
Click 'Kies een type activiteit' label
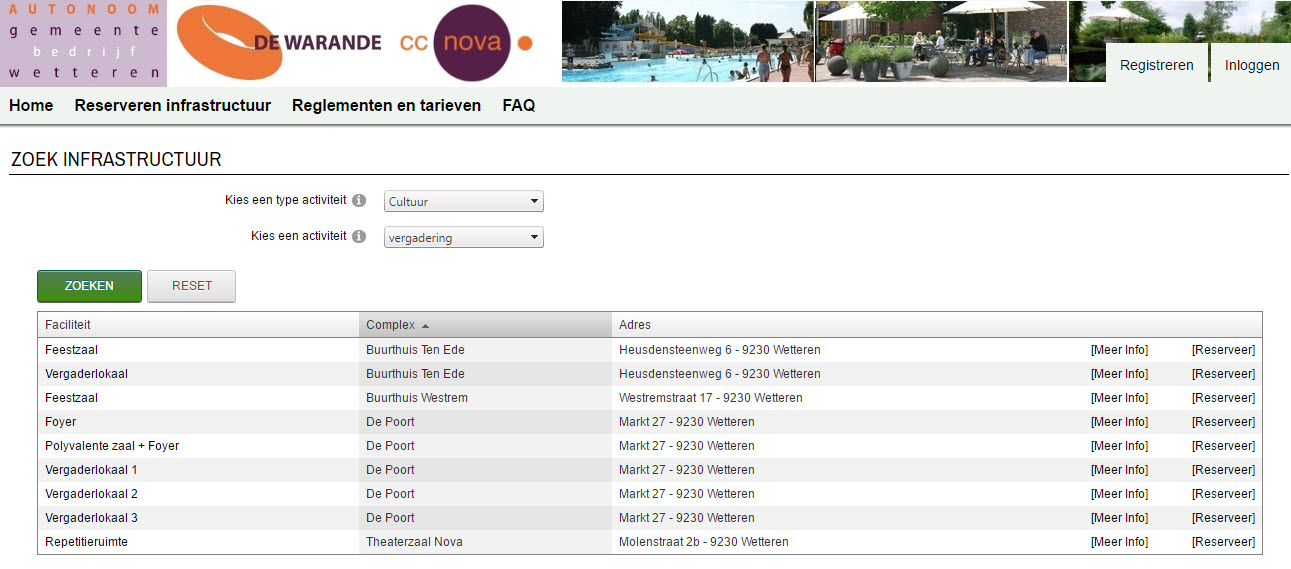pyautogui.click(x=286, y=200)
